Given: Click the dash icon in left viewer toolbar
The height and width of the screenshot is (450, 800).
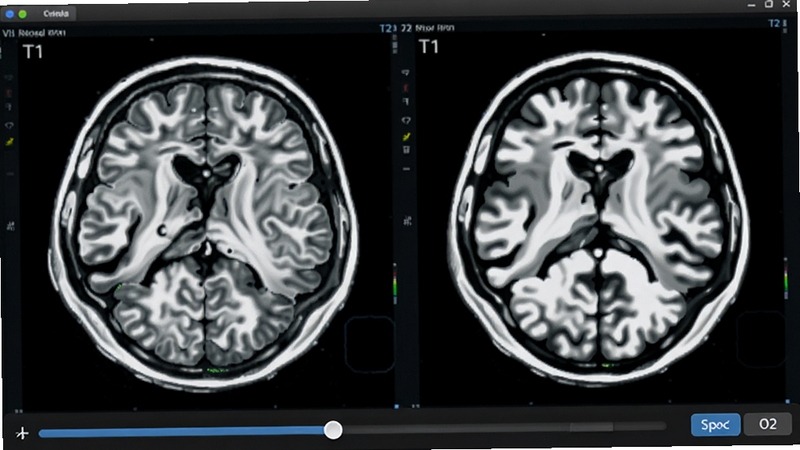Looking at the screenshot, I should pyautogui.click(x=10, y=174).
